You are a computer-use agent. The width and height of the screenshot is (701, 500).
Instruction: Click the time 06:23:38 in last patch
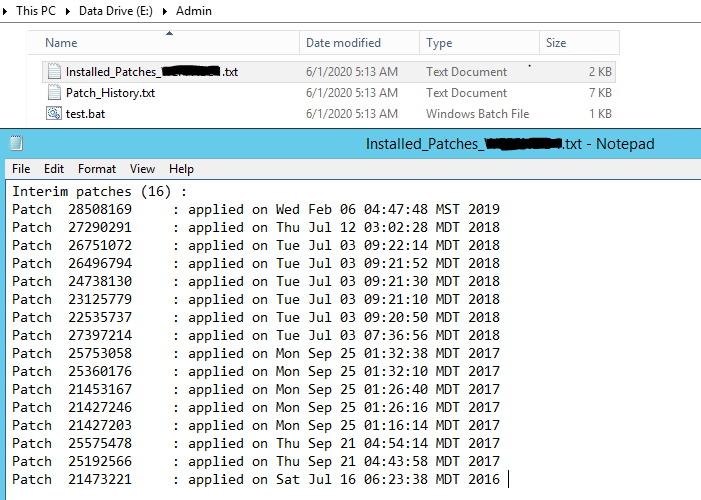click(396, 479)
